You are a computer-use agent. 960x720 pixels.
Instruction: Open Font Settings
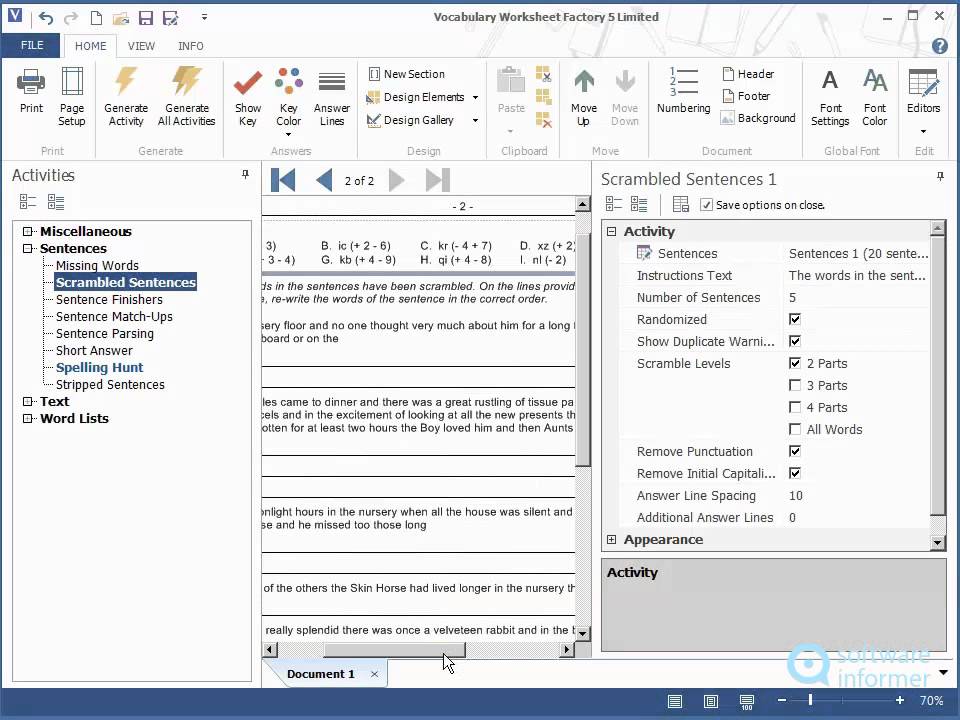coord(830,97)
